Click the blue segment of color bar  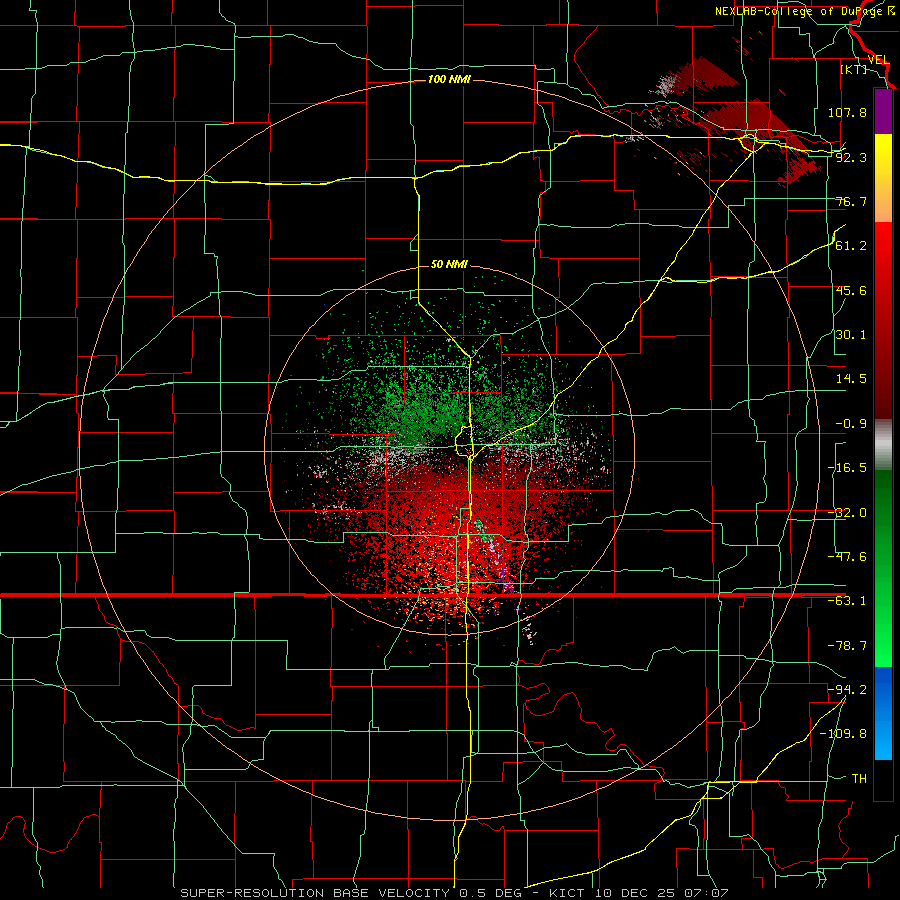(883, 713)
